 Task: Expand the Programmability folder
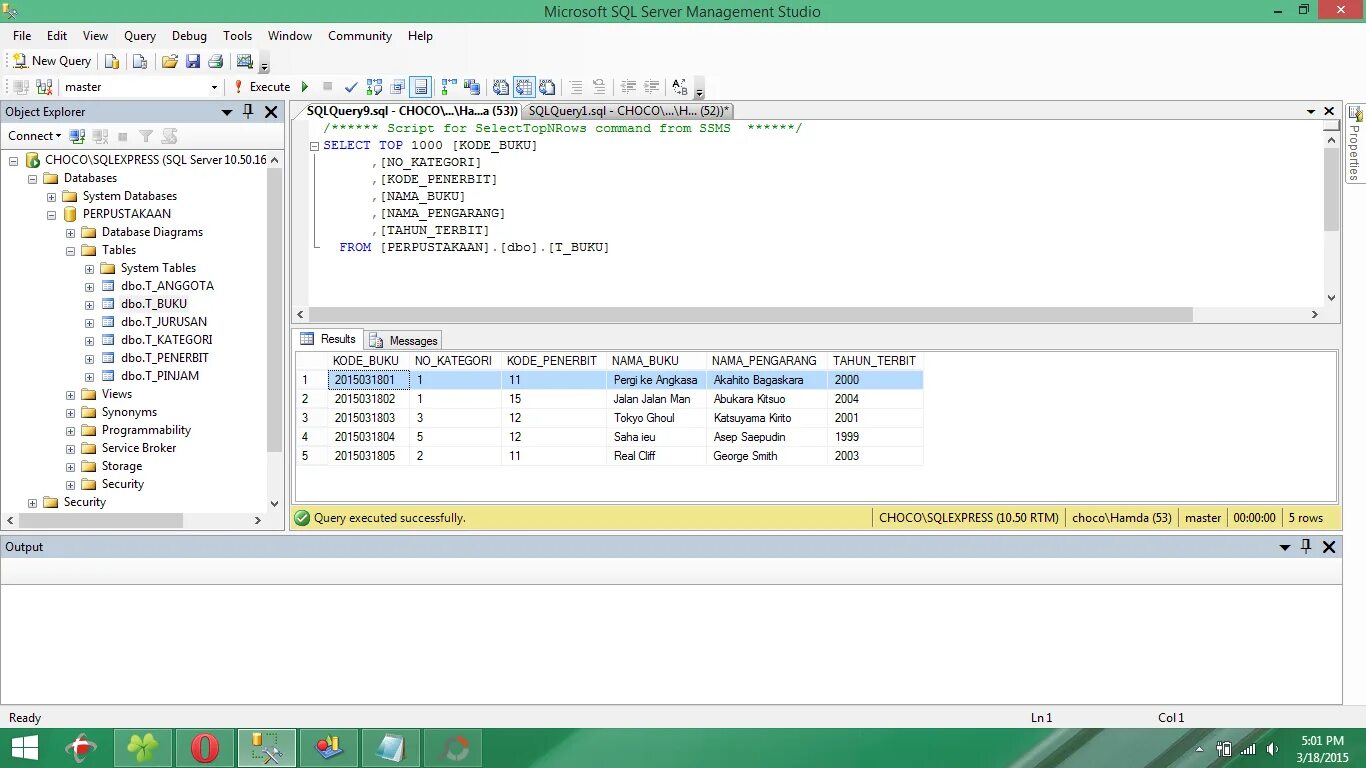[x=71, y=430]
